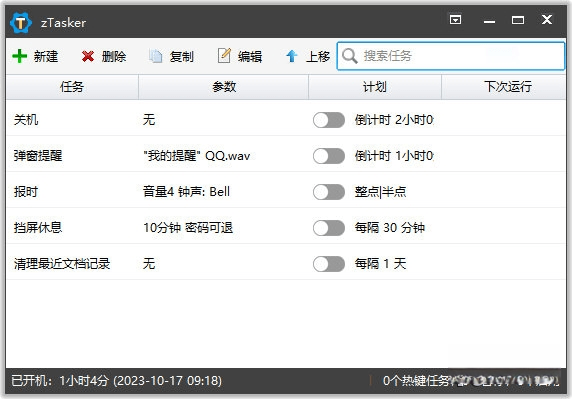Screen dimensions: 572x399
Task: Click the 音量4 钟声: Bell parameter cell
Action: (186, 191)
